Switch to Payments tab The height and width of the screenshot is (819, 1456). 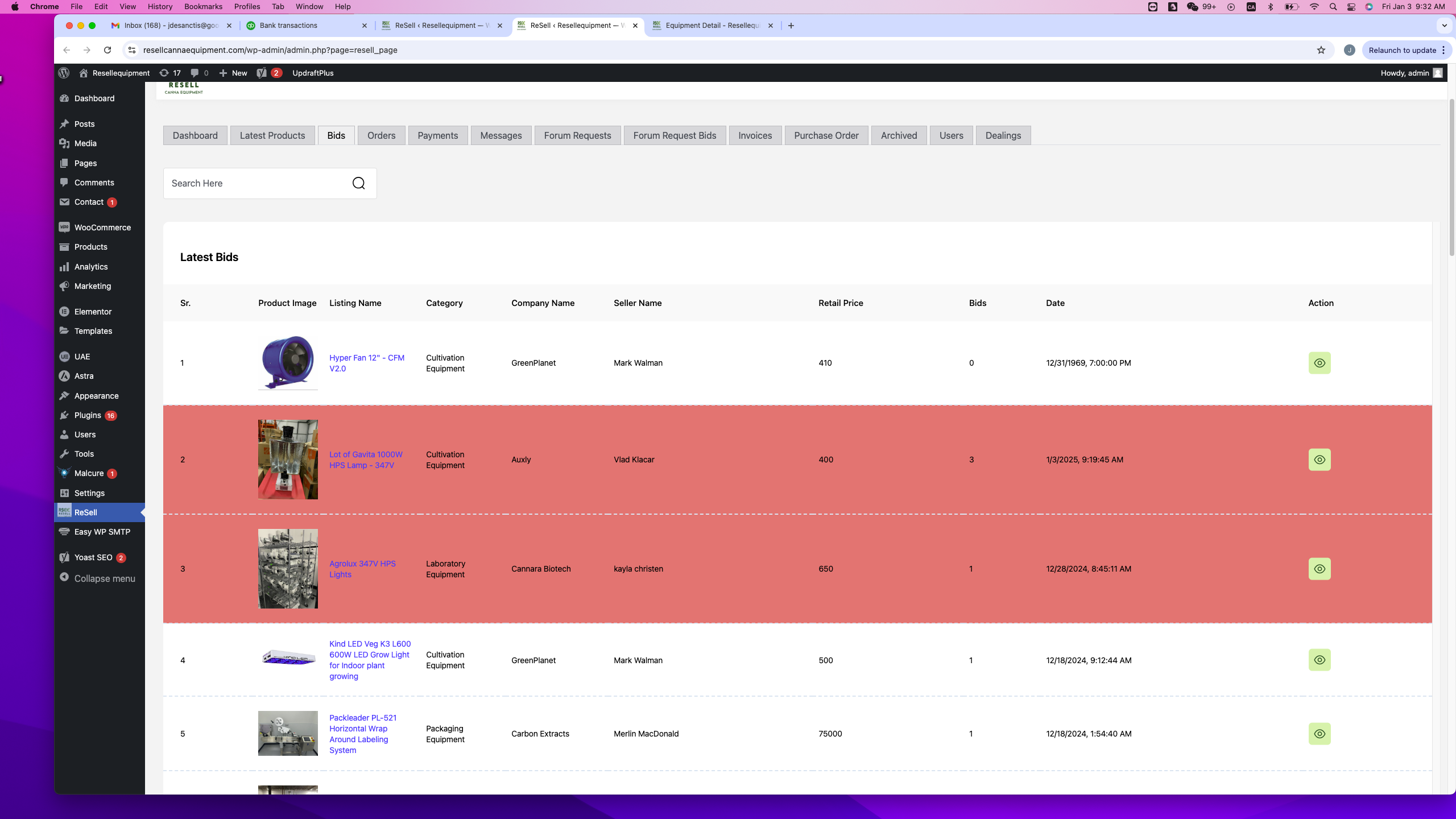coord(438,135)
